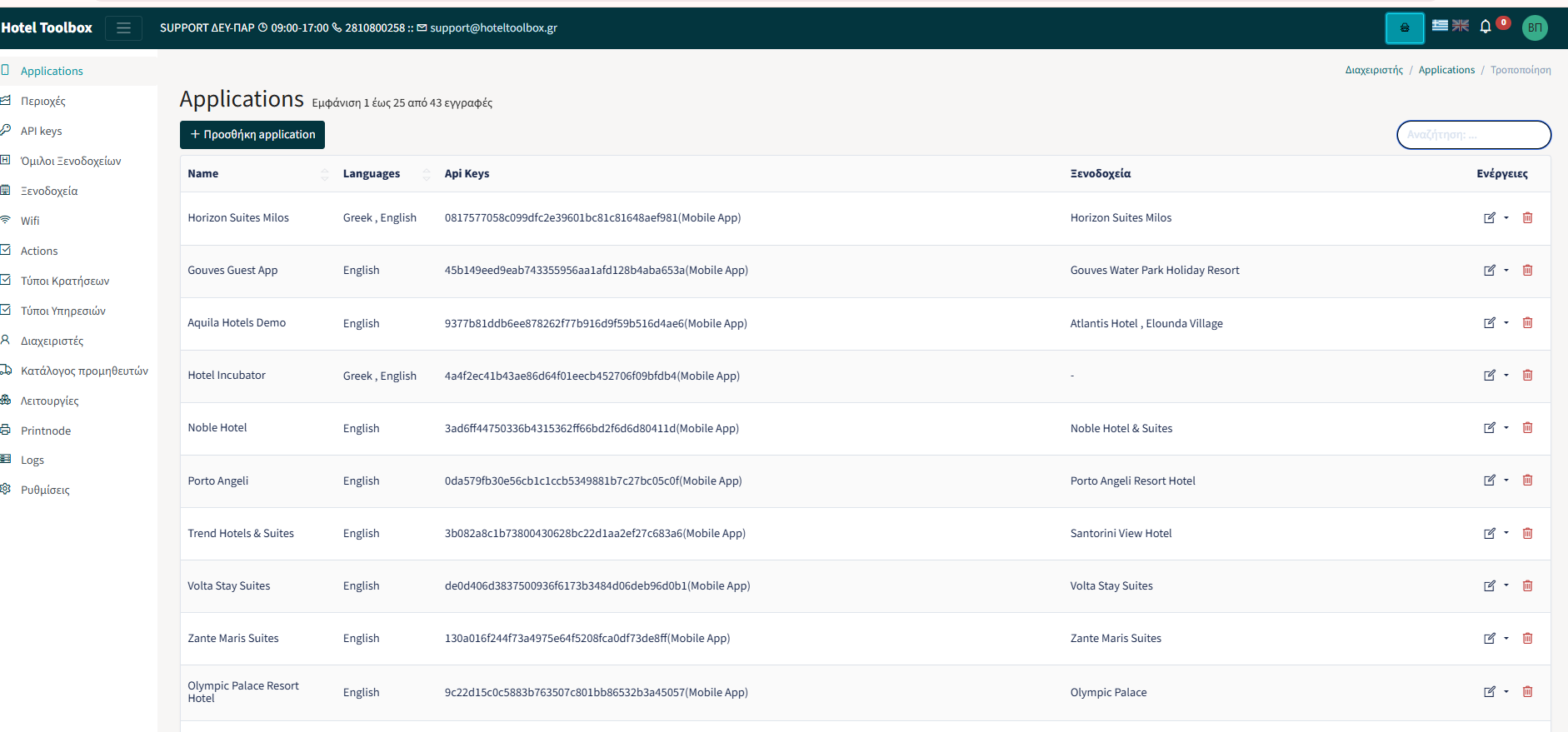Open Actions in the sidebar

coord(39,251)
